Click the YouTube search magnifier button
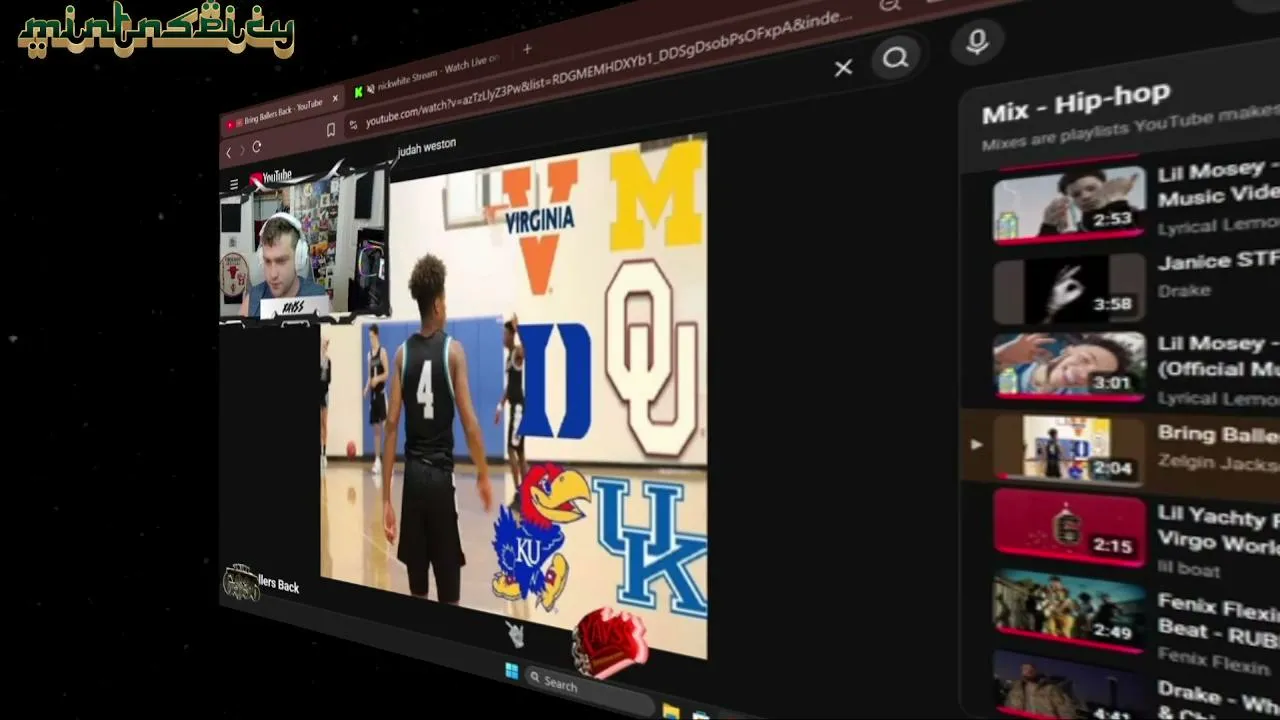Screen dimensions: 1280x720 896,58
